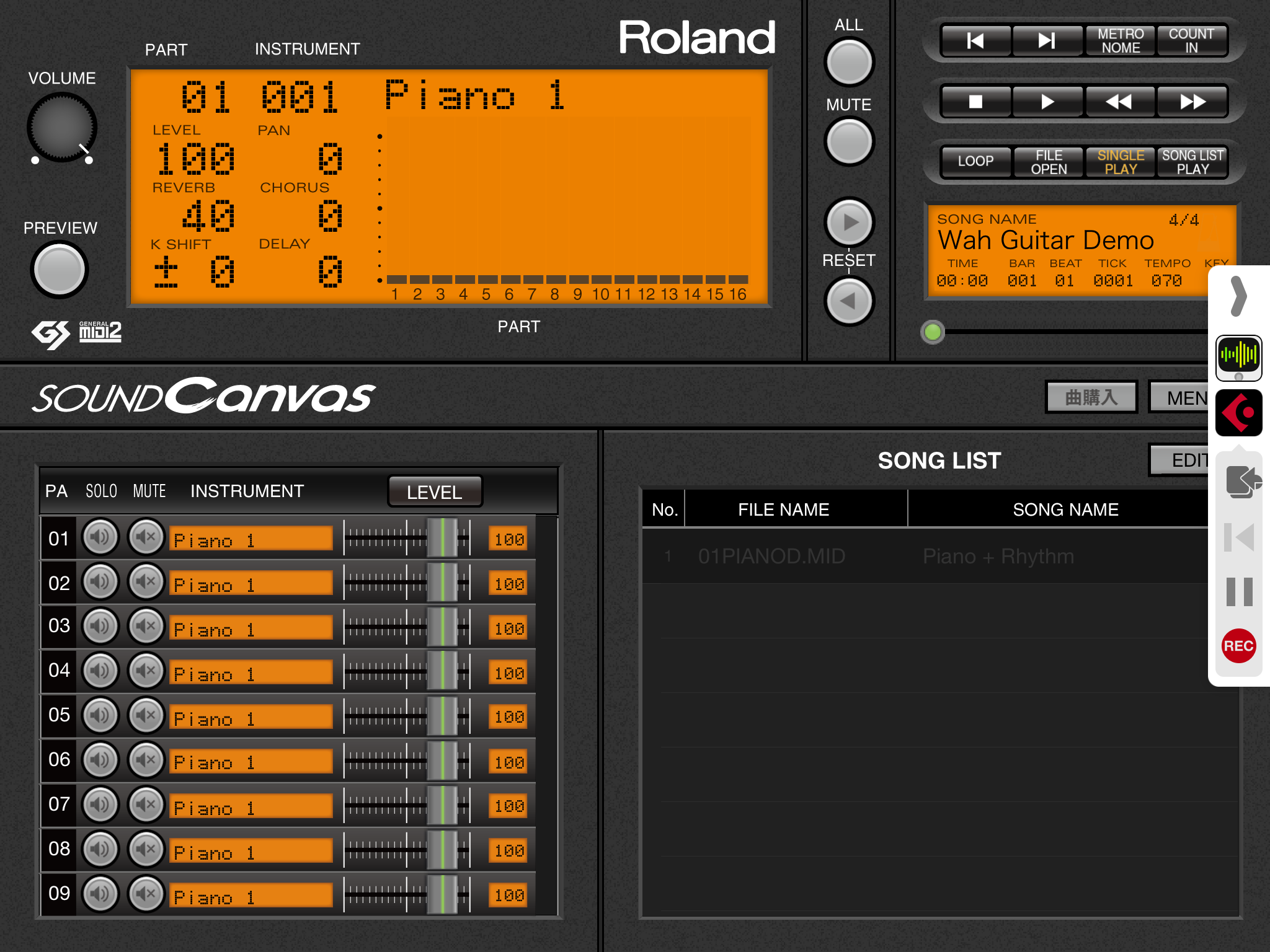Viewport: 1270px width, 952px height.
Task: Open the red Cubasis app icon
Action: pyautogui.click(x=1238, y=413)
